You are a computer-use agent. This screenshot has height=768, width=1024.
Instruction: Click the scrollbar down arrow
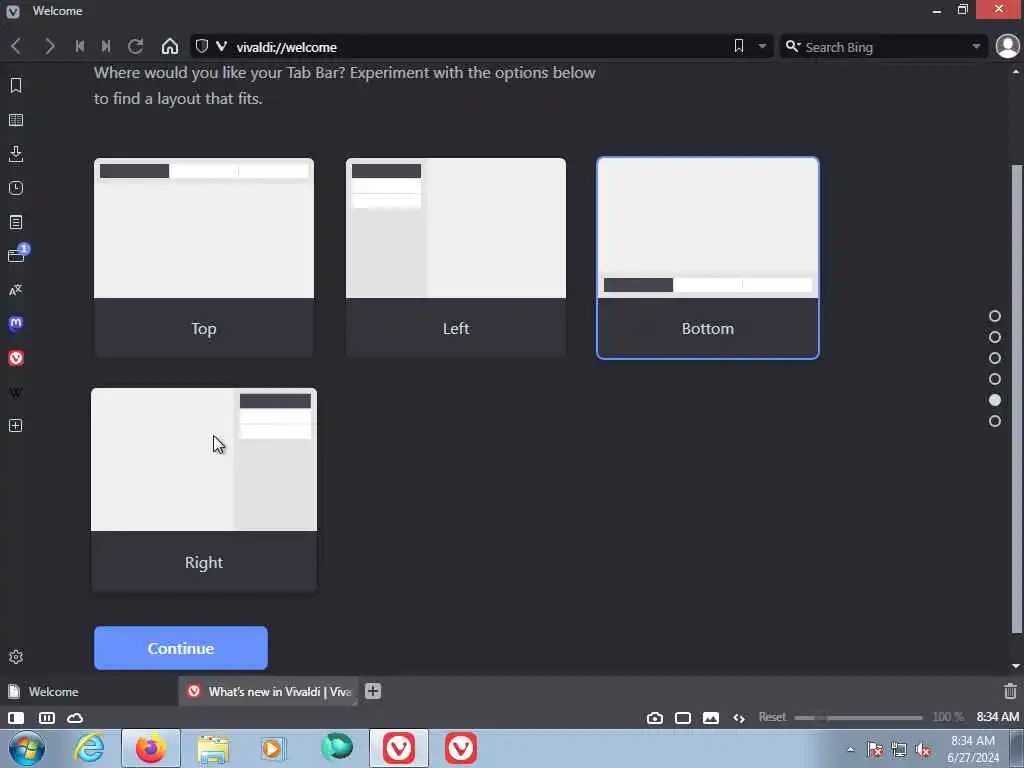point(1016,665)
